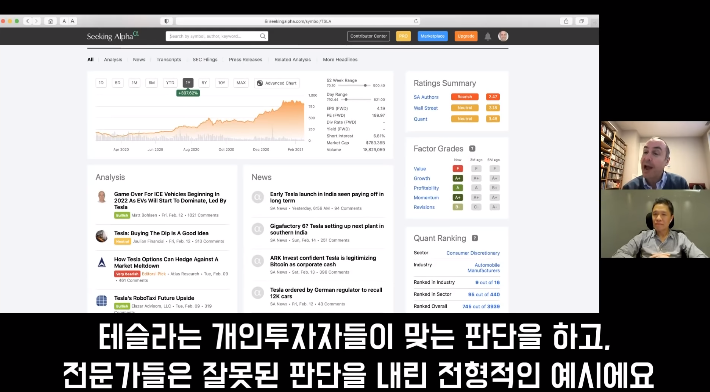This screenshot has height=392, width=710.
Task: Open the Growth factor grade link
Action: pyautogui.click(x=422, y=178)
